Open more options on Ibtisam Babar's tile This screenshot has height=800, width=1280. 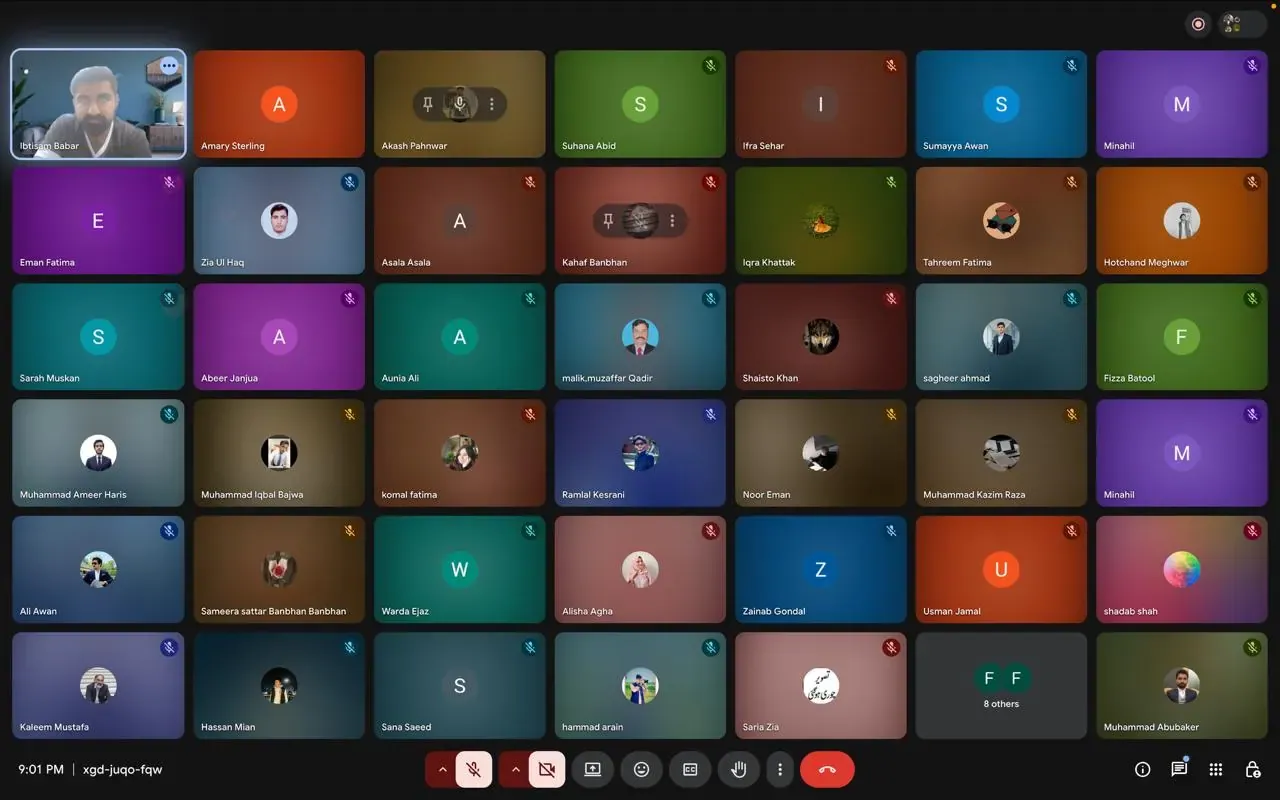click(x=169, y=66)
